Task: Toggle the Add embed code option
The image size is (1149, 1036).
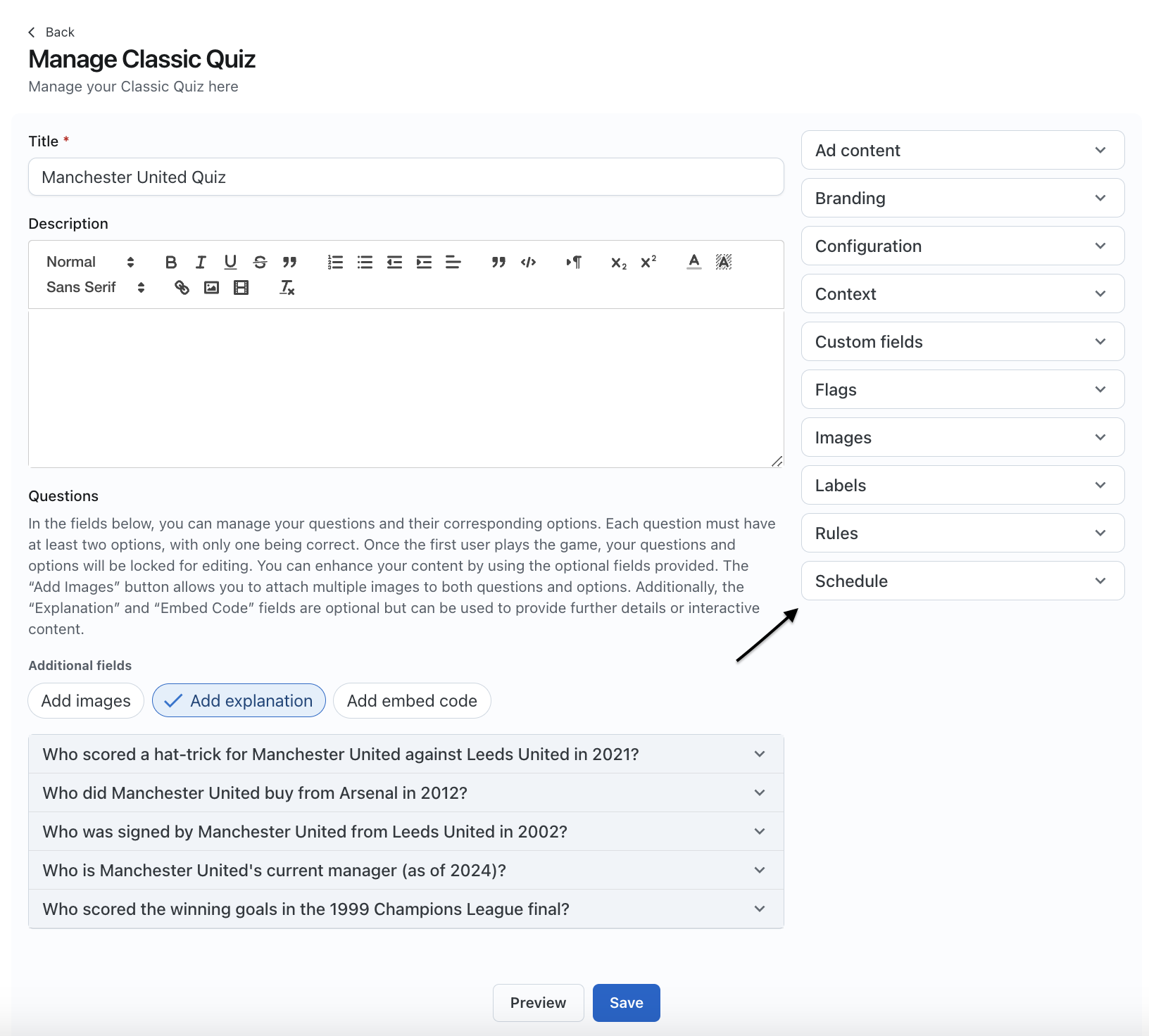Action: coord(412,701)
